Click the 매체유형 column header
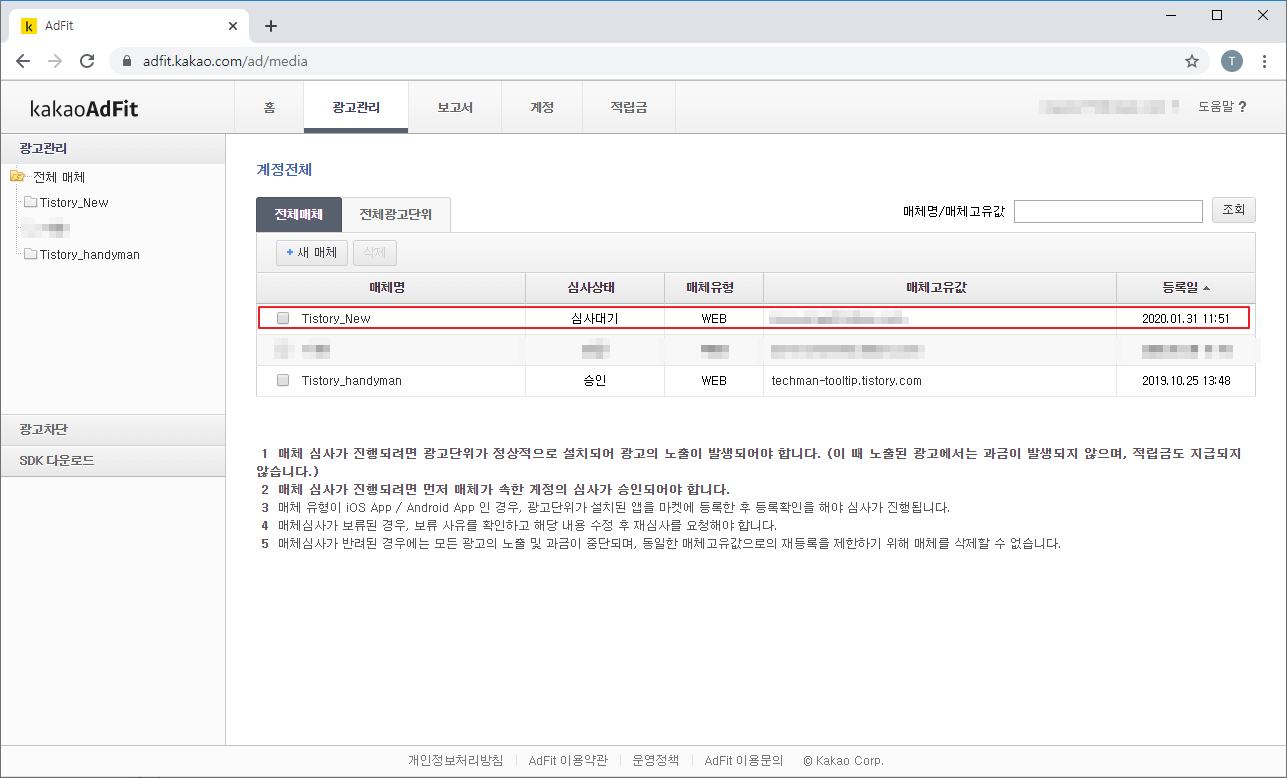Image resolution: width=1287 pixels, height=778 pixels. (714, 287)
